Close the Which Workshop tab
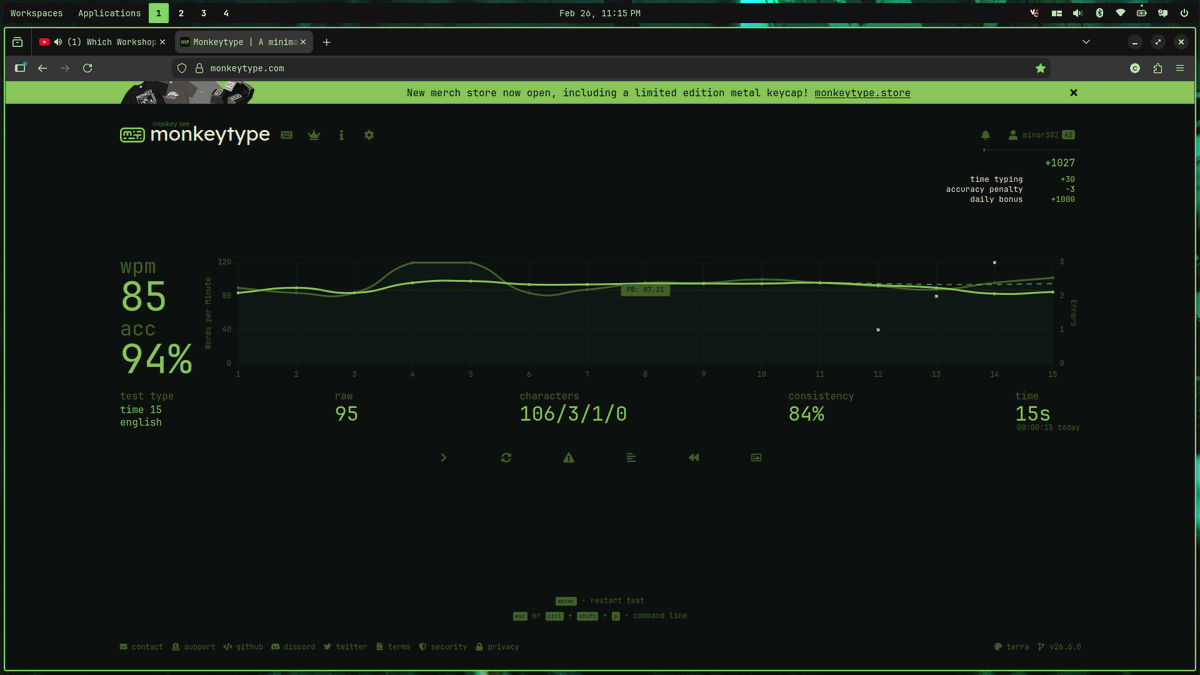This screenshot has height=675, width=1200. (x=162, y=42)
